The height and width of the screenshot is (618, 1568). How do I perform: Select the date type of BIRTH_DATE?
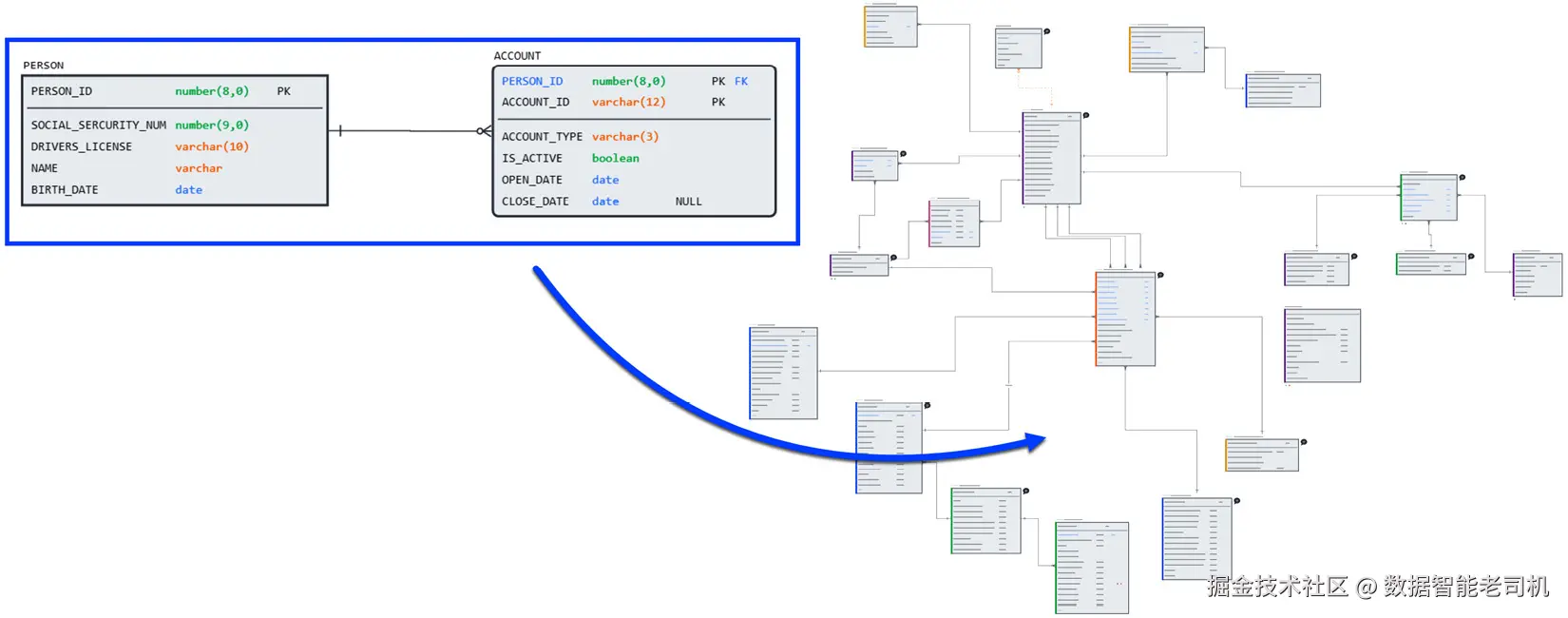(x=189, y=190)
